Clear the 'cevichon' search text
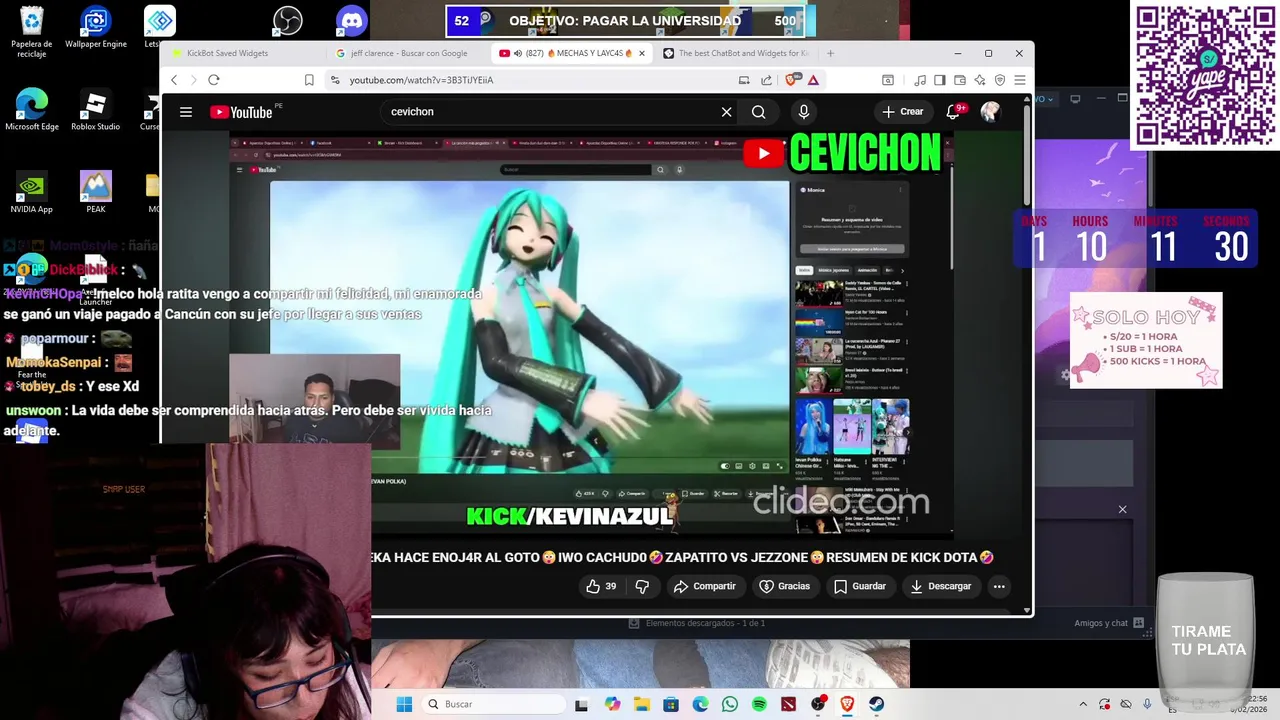Viewport: 1280px width, 720px height. 727,112
